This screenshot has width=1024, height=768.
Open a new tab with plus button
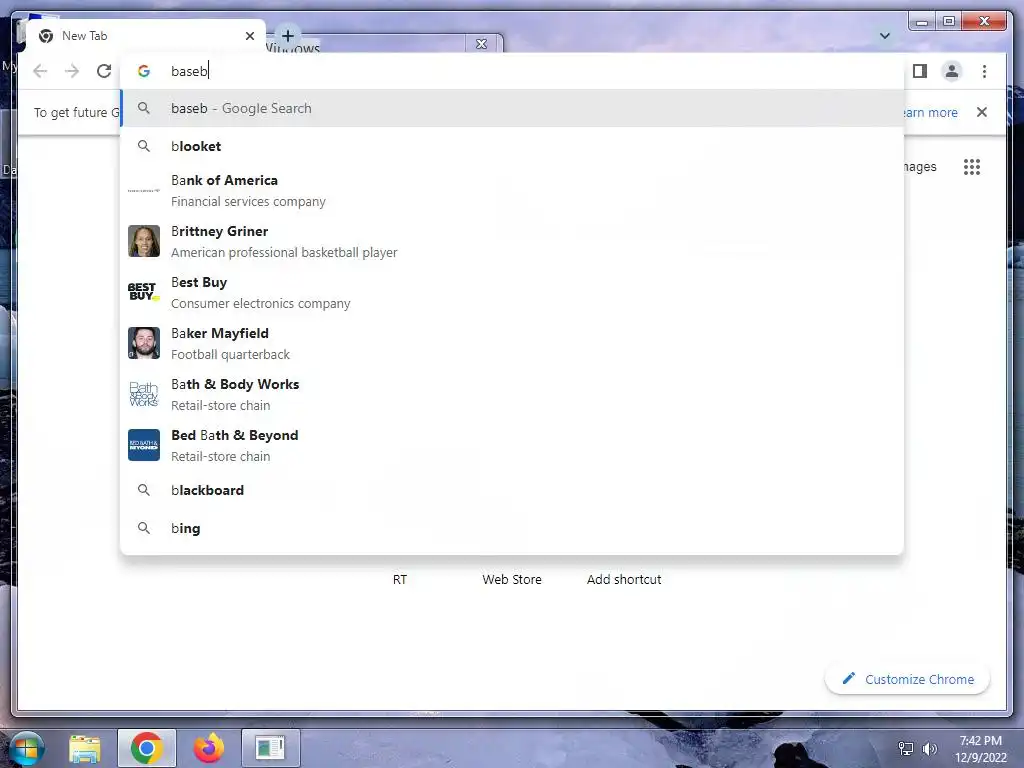(x=288, y=35)
